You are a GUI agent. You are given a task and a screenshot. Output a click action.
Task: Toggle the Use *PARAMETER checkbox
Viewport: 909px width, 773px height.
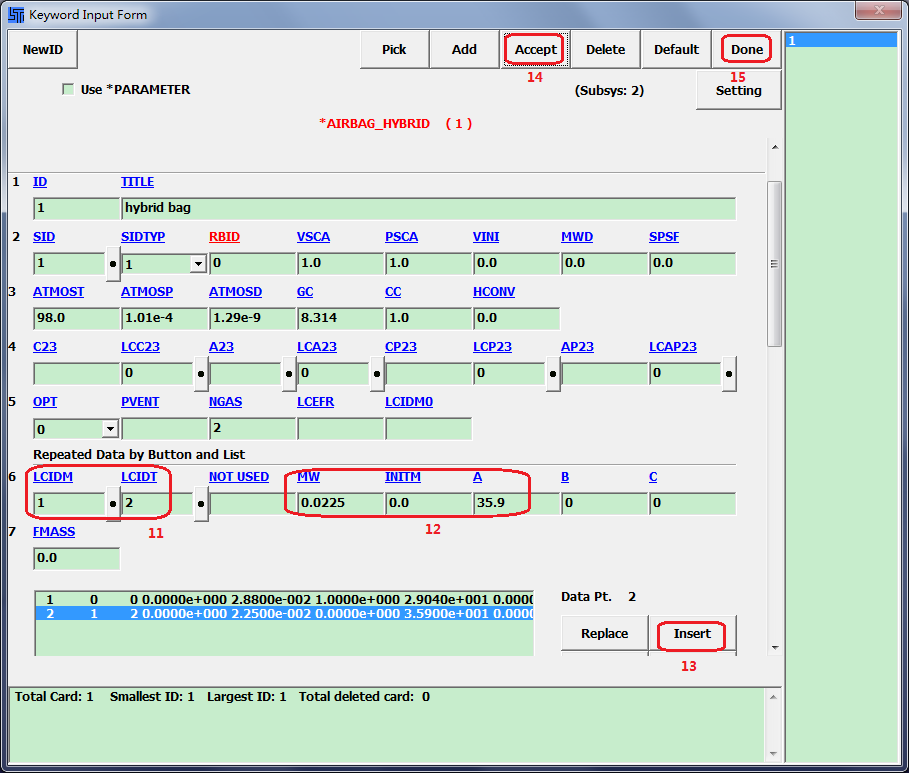(68, 90)
